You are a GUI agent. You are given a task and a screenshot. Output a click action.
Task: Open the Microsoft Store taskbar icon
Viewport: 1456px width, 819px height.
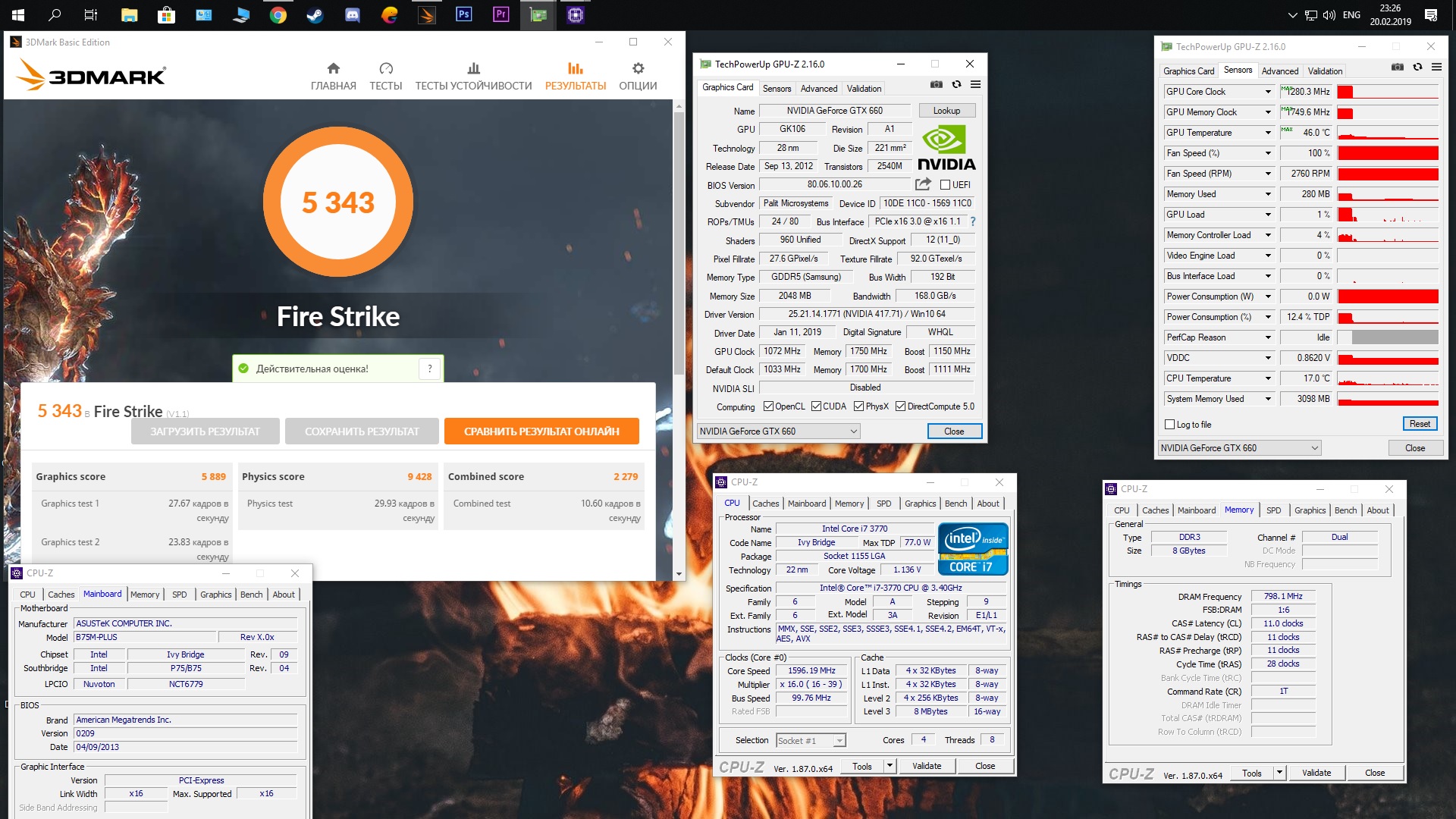pyautogui.click(x=166, y=14)
